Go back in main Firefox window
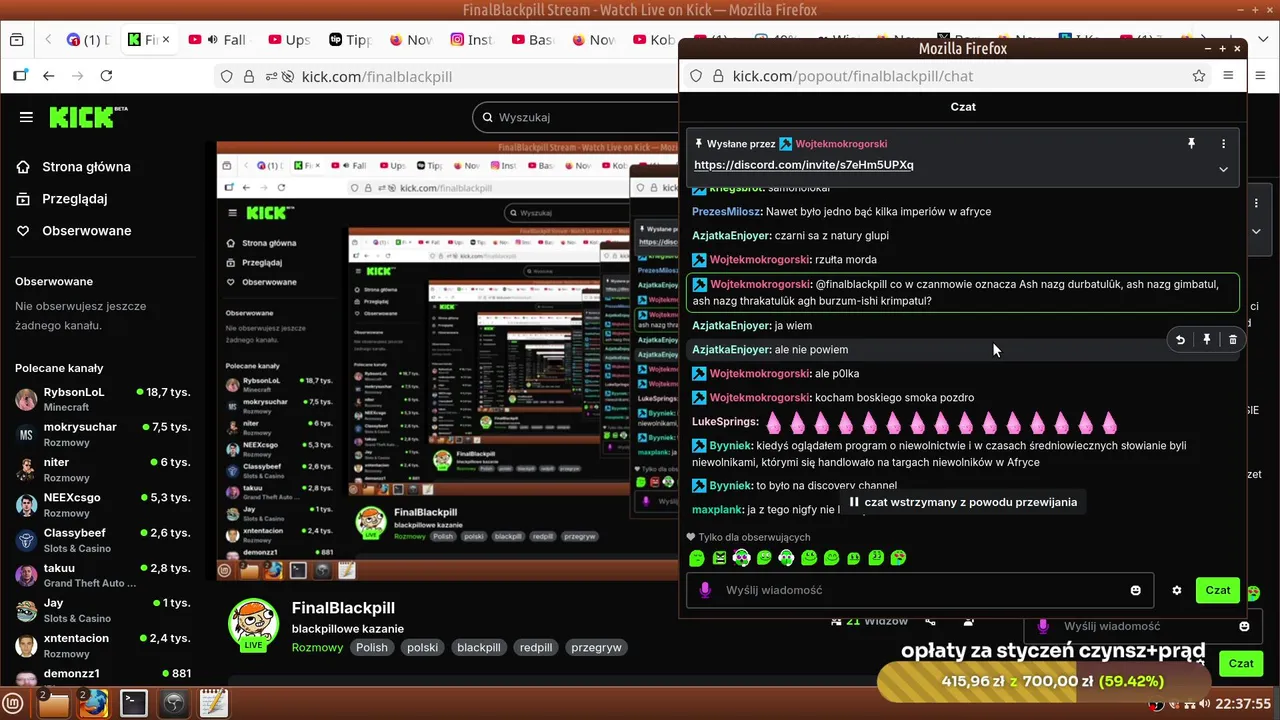Screen dimensions: 1280x720 (48, 76)
